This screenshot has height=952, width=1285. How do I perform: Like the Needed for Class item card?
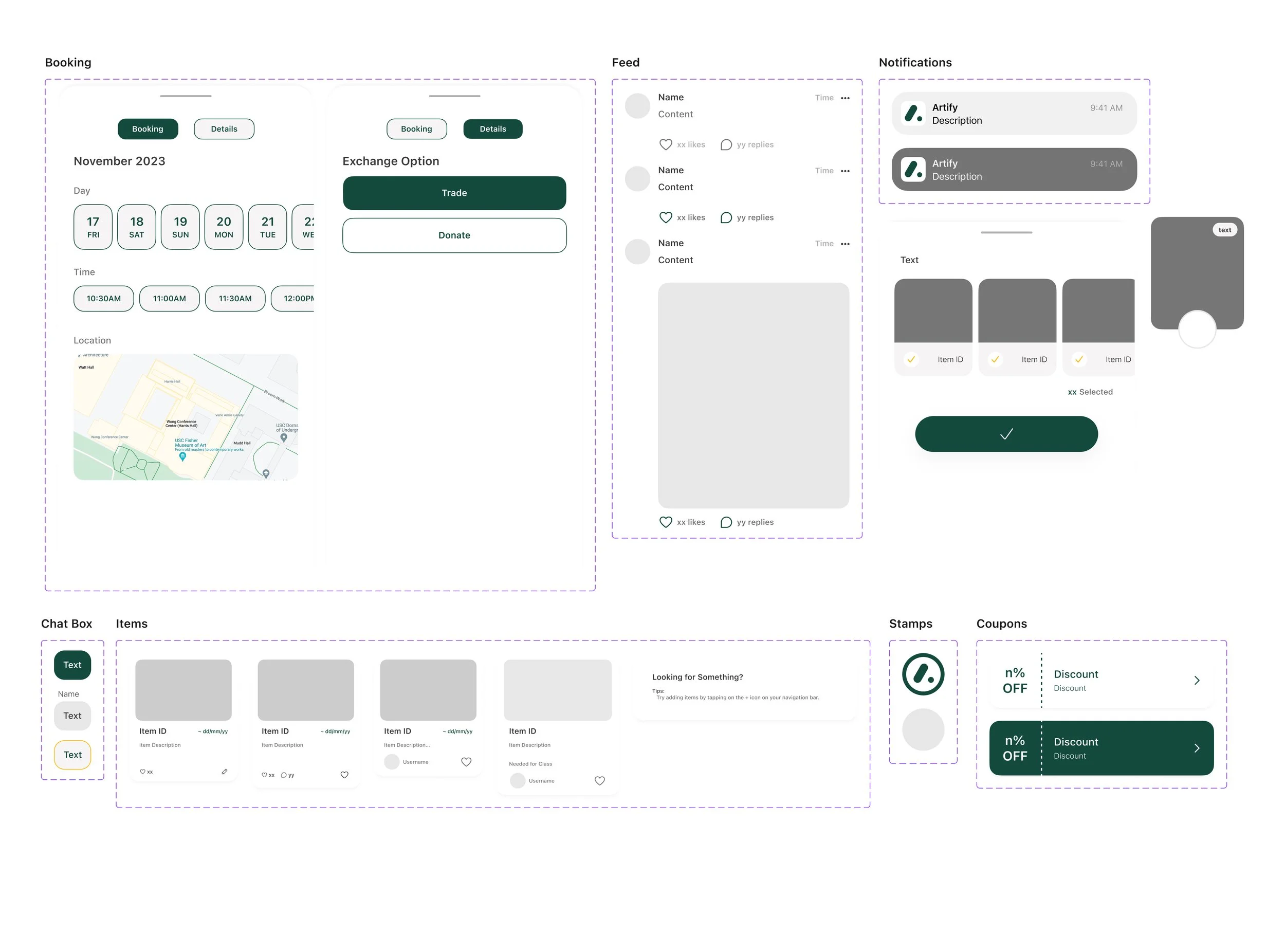(599, 781)
